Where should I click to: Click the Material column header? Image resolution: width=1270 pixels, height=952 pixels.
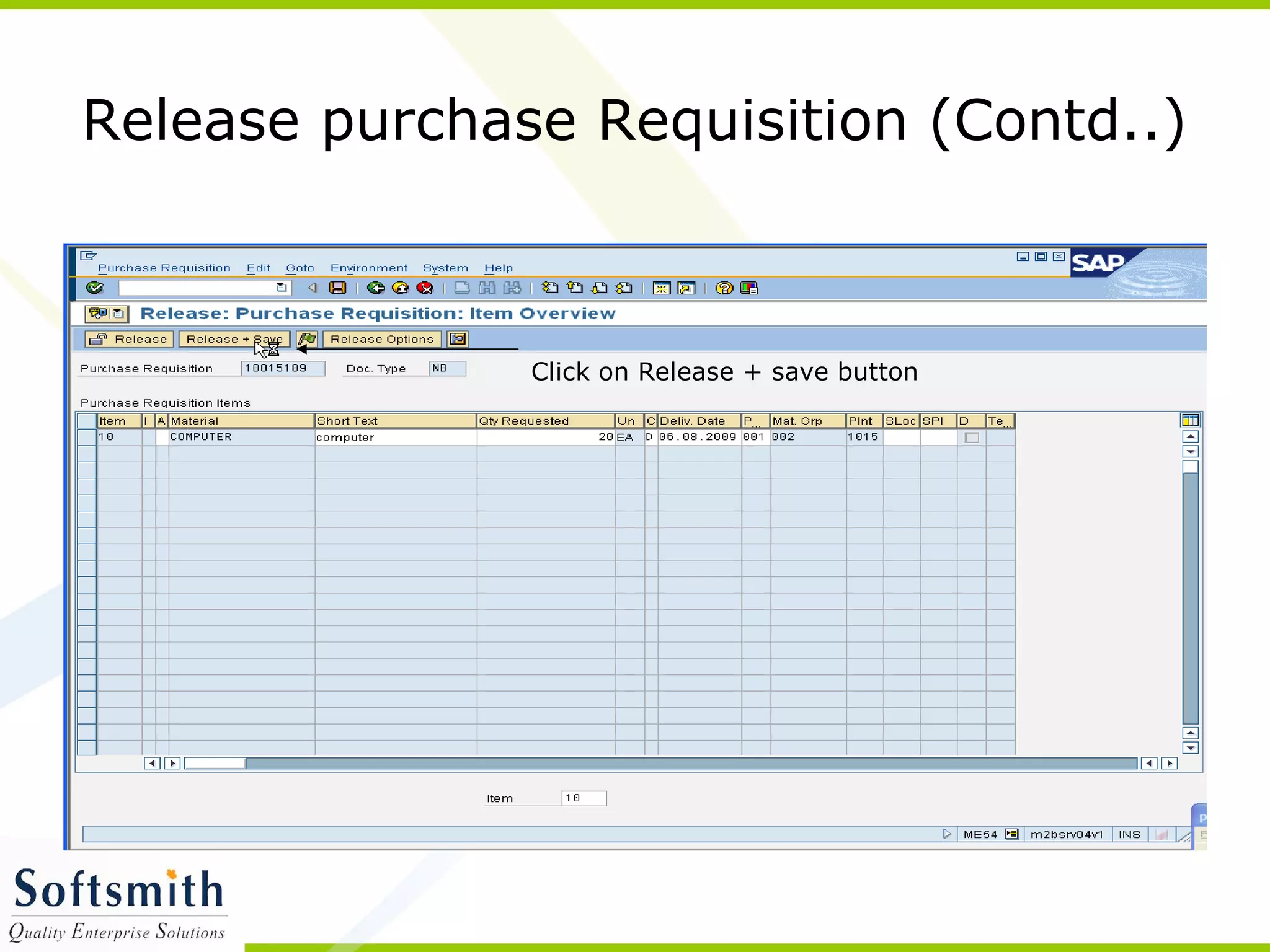[x=241, y=421]
